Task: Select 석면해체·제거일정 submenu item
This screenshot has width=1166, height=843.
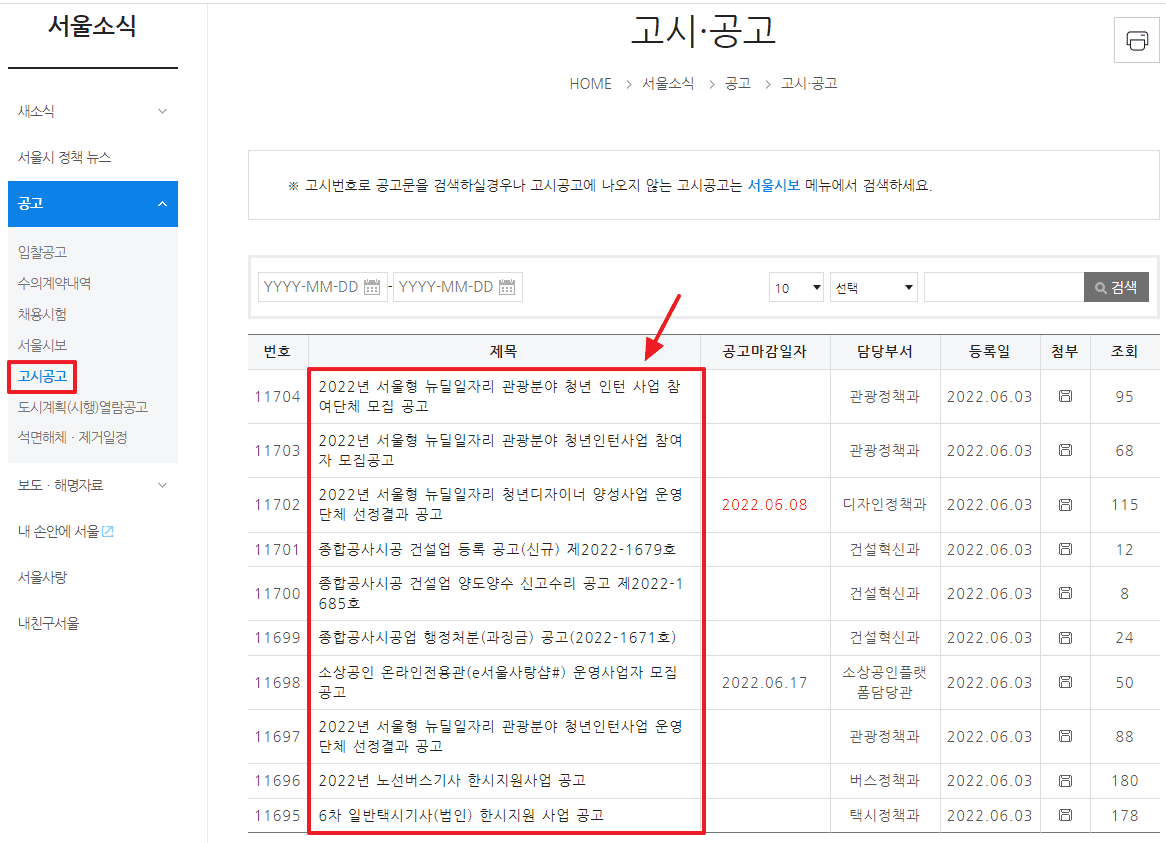Action: pyautogui.click(x=72, y=437)
